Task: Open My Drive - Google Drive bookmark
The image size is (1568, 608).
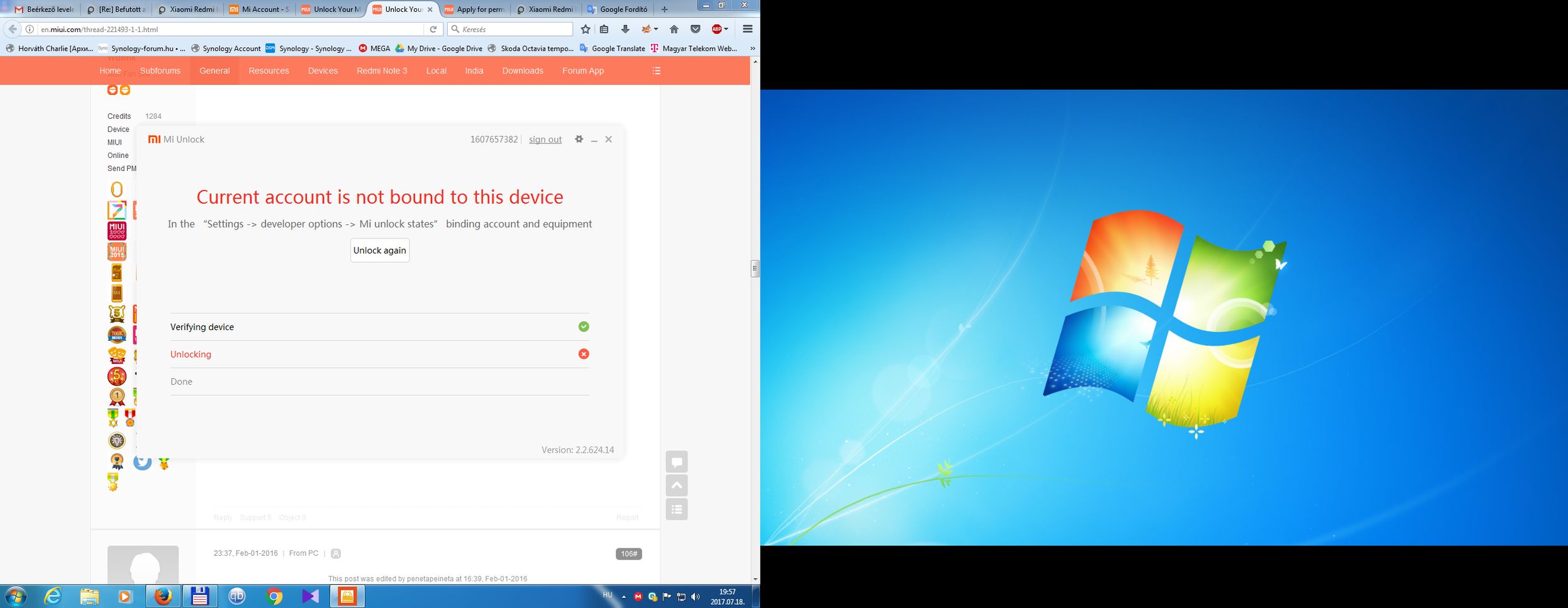Action: [438, 48]
